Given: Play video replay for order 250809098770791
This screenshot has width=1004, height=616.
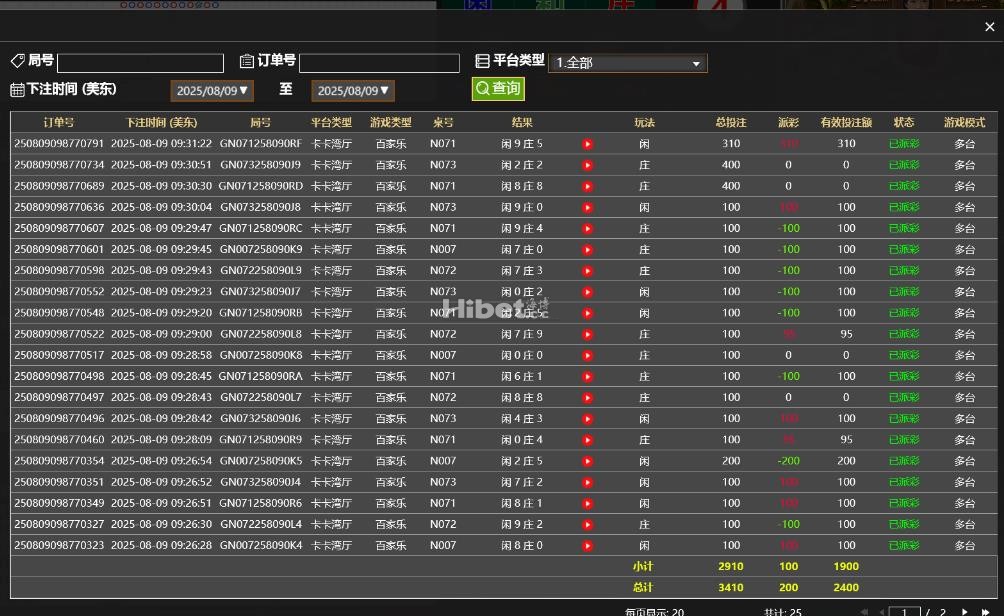Looking at the screenshot, I should pos(588,144).
